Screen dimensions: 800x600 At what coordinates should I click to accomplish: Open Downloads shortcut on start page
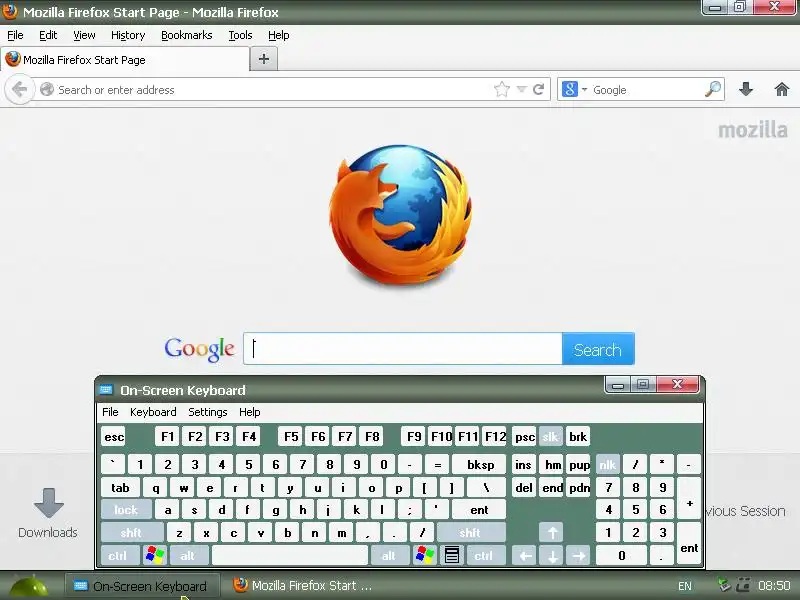[x=48, y=513]
